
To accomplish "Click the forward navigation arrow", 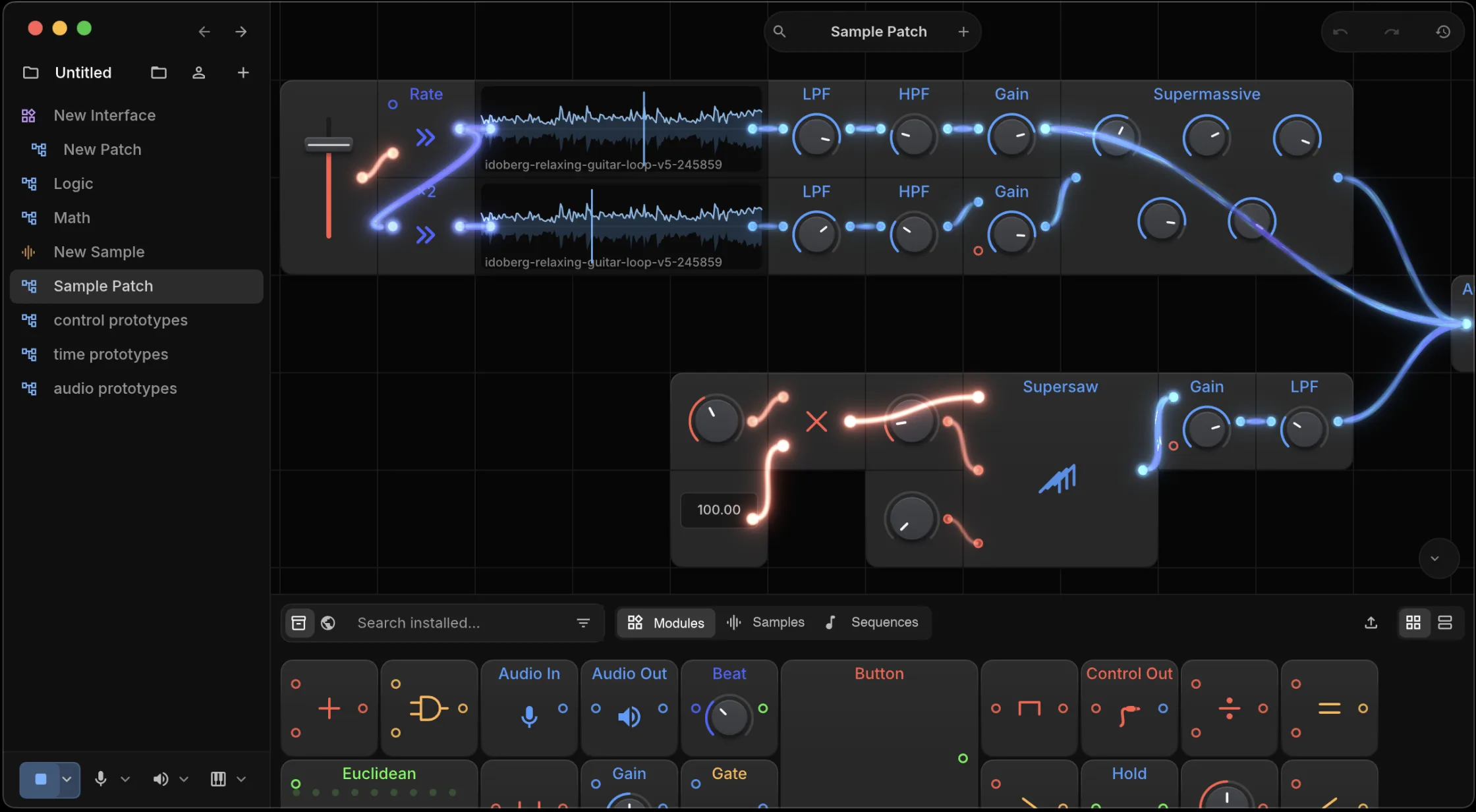I will [241, 32].
